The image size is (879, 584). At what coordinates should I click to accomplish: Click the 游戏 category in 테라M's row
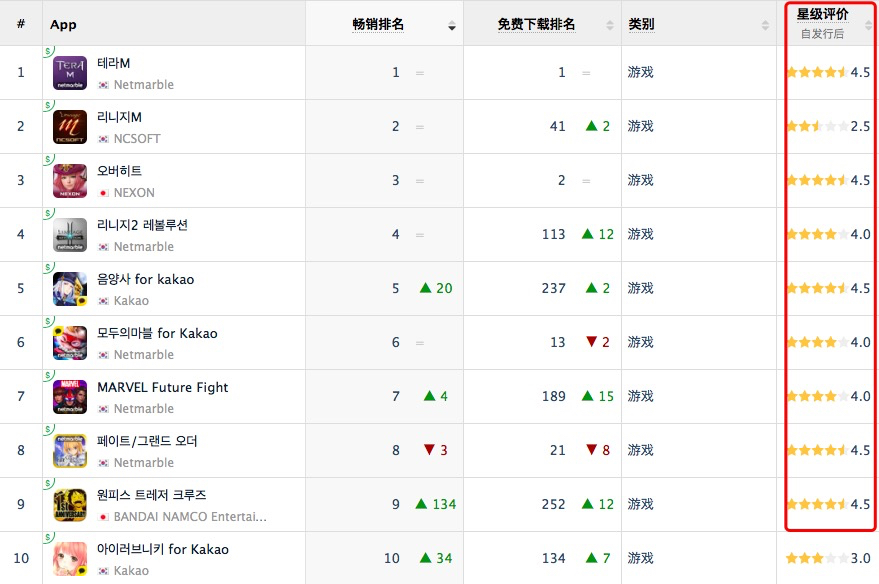coord(641,72)
